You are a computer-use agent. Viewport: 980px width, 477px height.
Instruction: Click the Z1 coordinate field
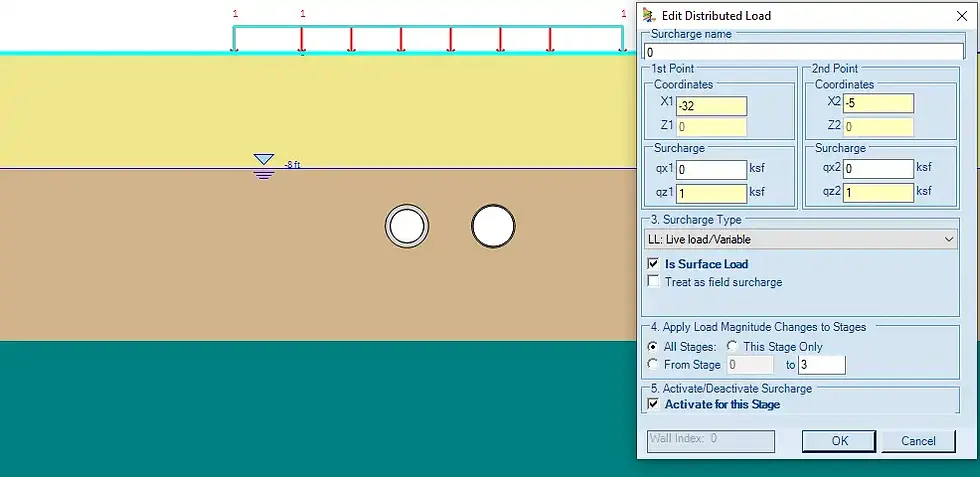coord(711,127)
